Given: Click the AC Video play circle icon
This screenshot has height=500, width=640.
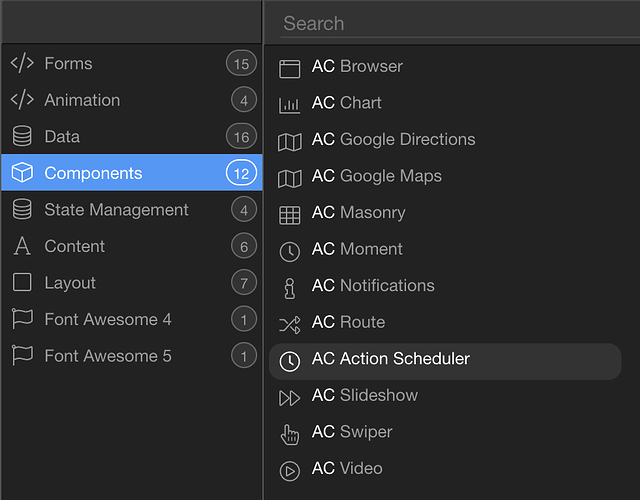Looking at the screenshot, I should point(289,471).
